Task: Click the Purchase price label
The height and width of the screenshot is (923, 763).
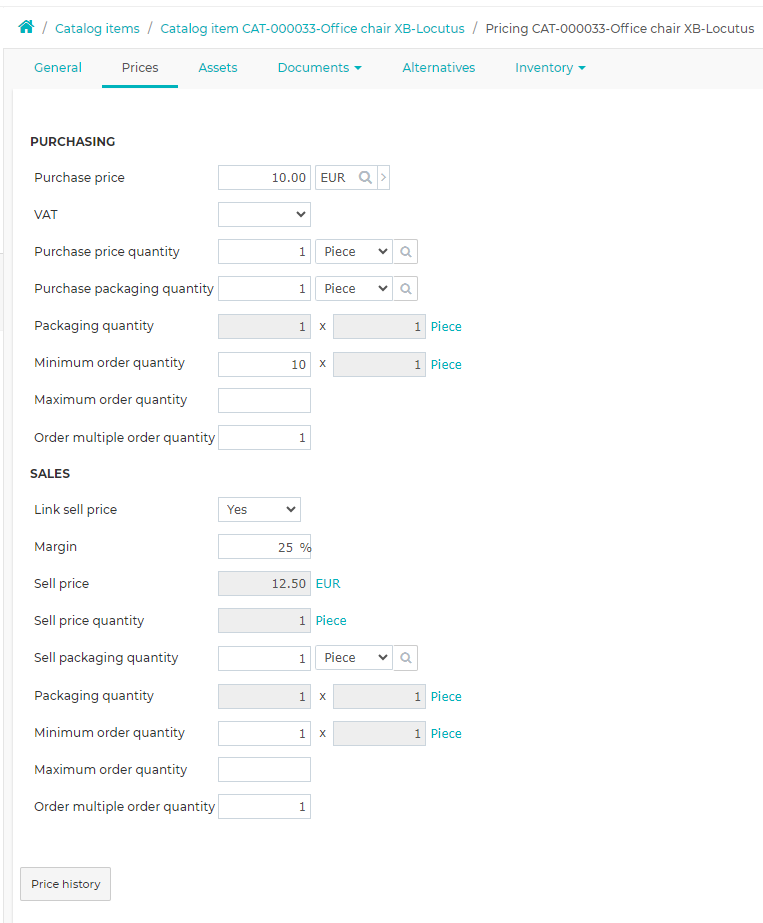Action: 79,178
